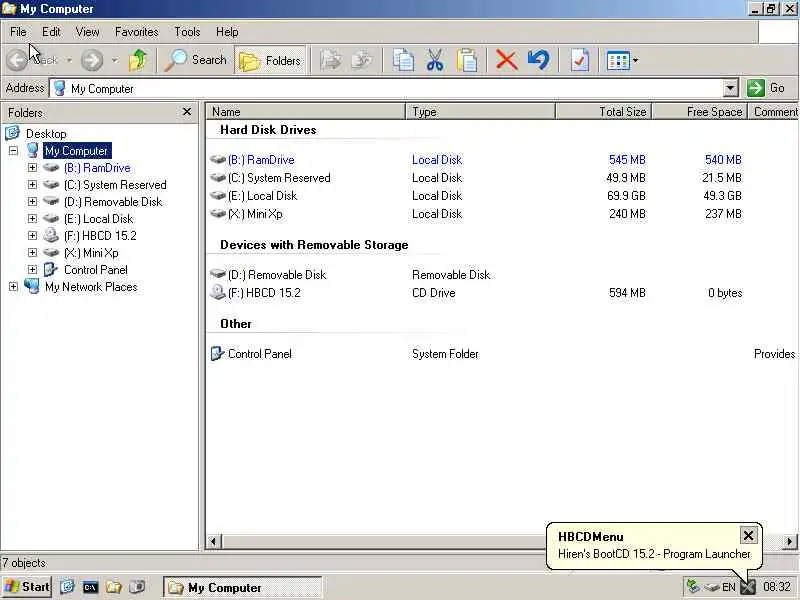Screen dimensions: 800x600
Task: Click the Paste clipboard icon
Action: point(467,60)
